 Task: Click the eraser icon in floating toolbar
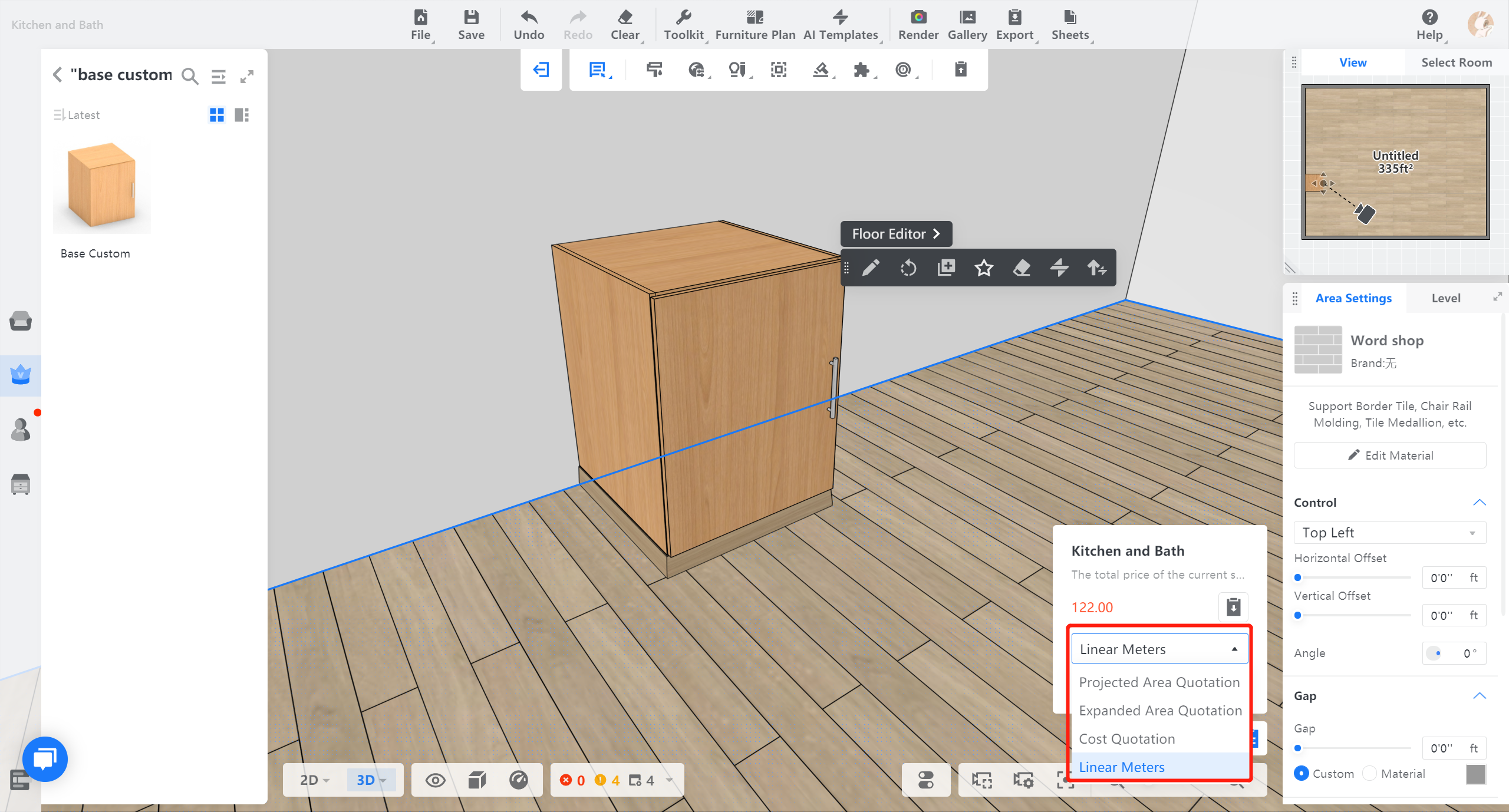1022,268
